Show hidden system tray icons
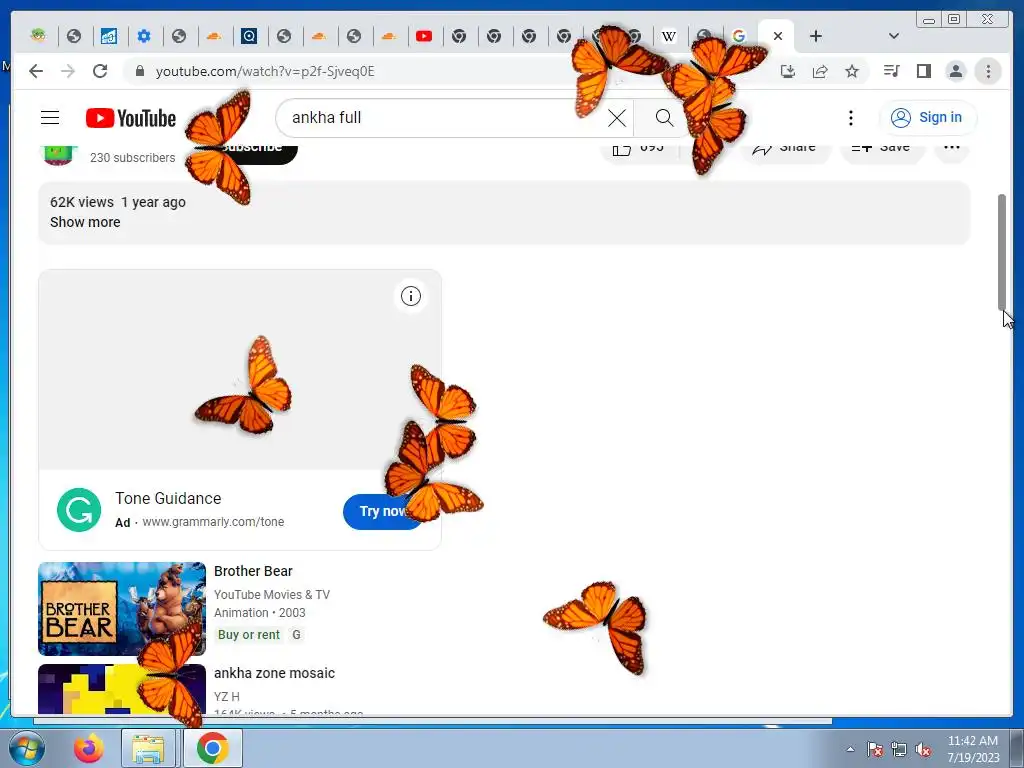Screen dimensions: 1024x768 pos(850,749)
